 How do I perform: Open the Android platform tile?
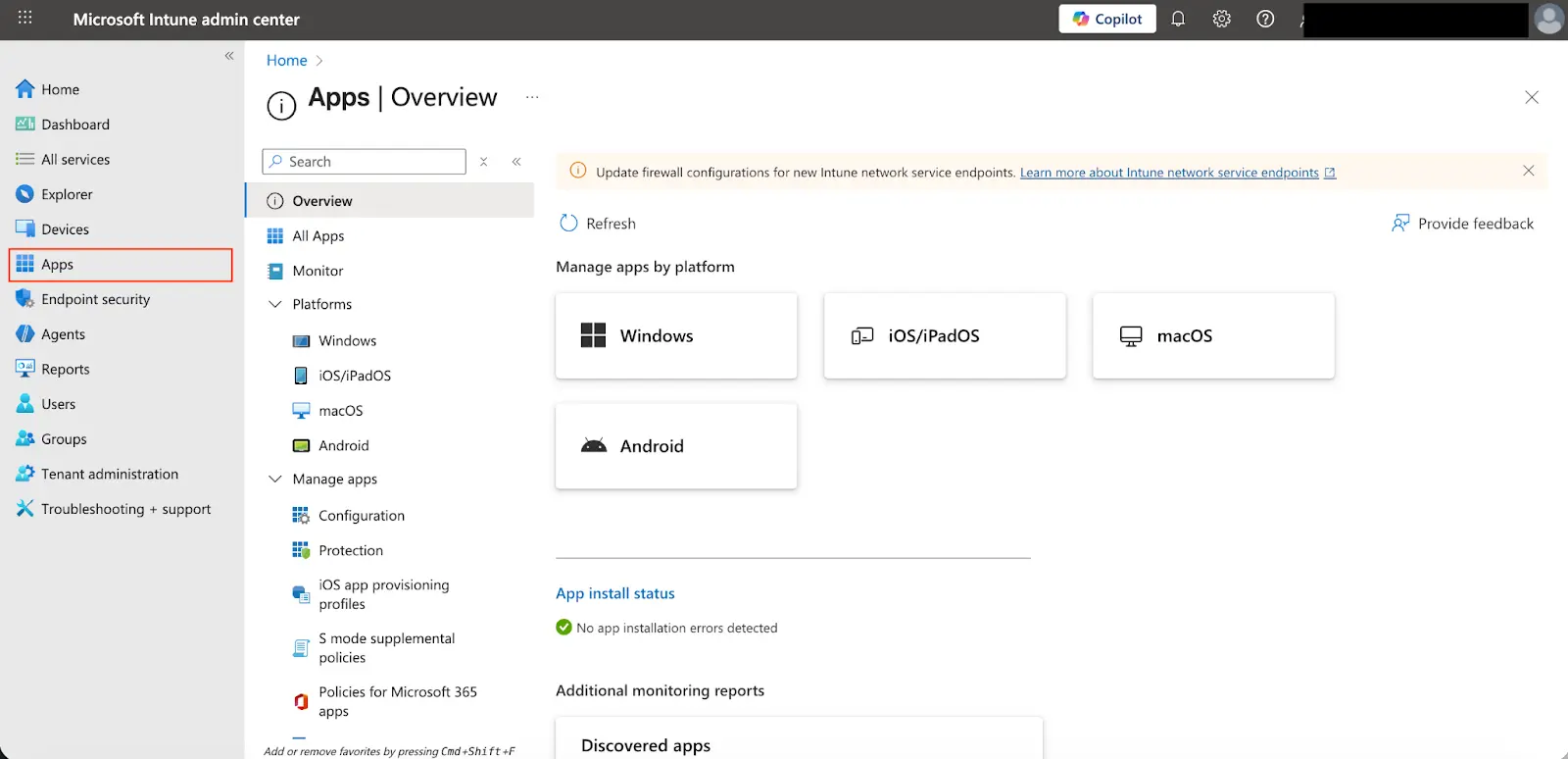pyautogui.click(x=676, y=446)
